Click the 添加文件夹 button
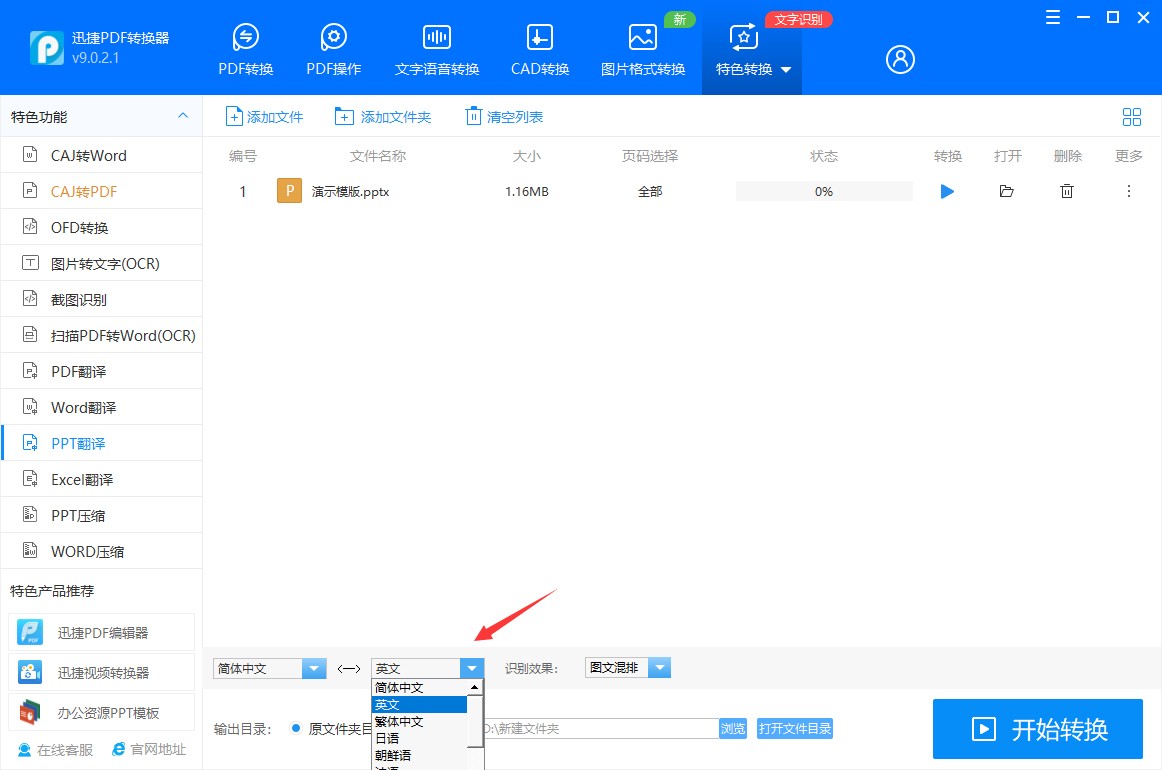Screen dimensions: 1162x770 (383, 116)
